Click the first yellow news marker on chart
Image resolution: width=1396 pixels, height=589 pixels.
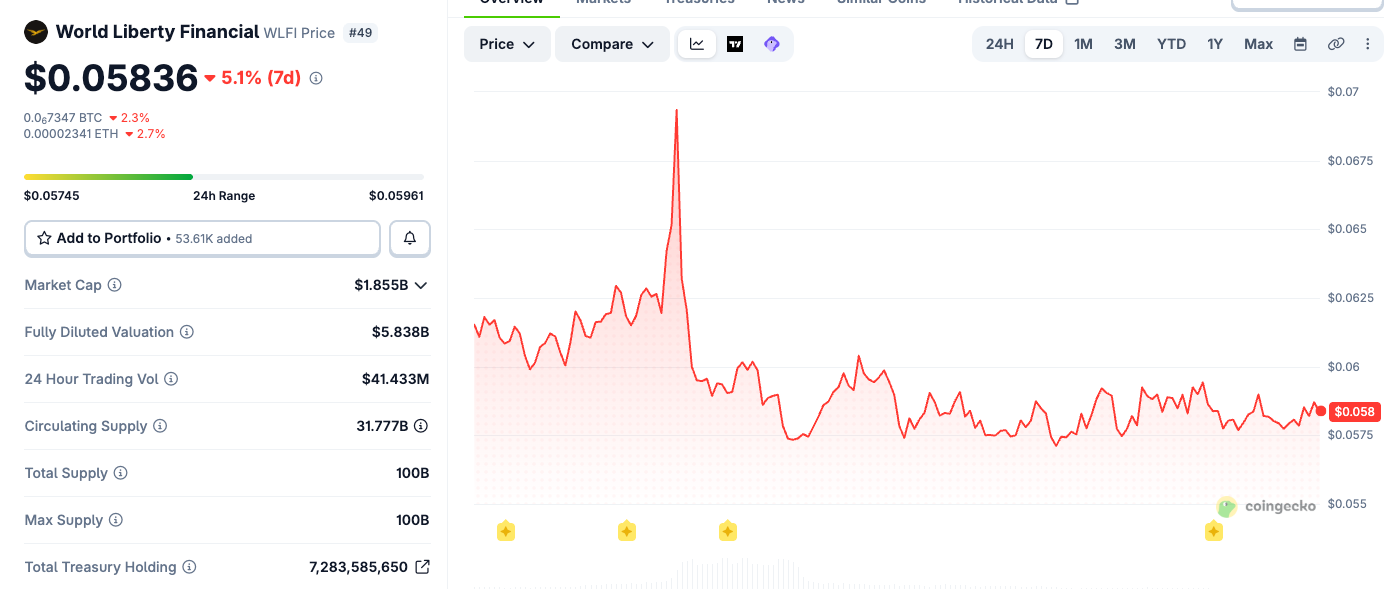[x=506, y=531]
